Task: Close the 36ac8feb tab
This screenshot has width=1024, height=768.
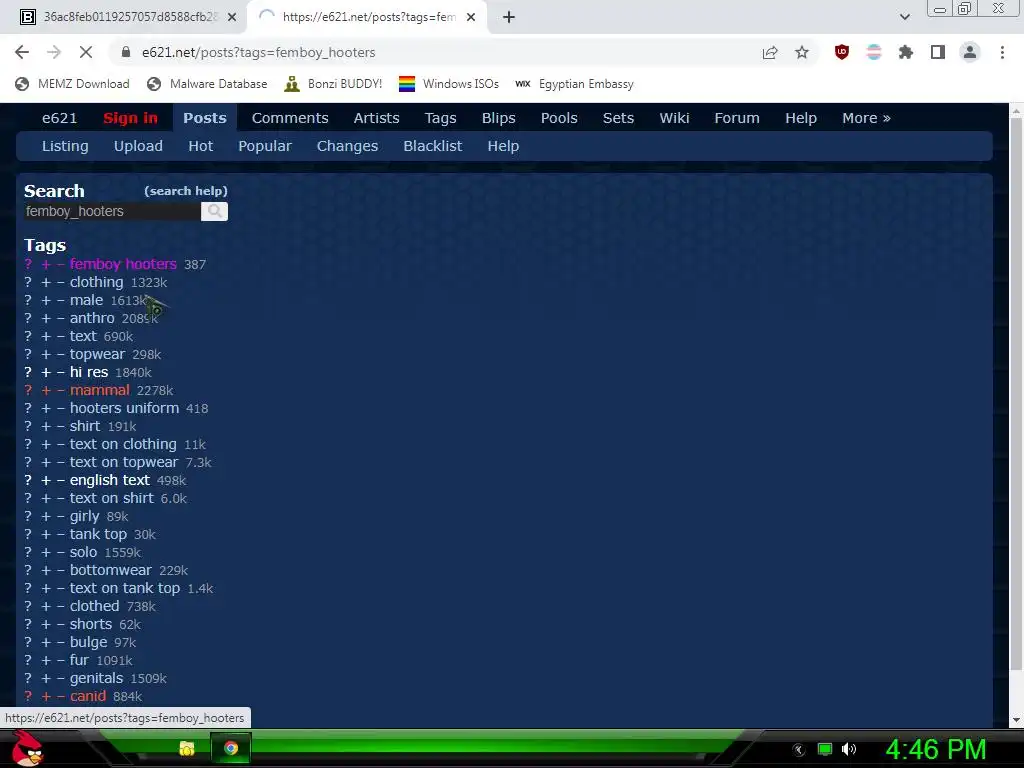Action: [231, 17]
